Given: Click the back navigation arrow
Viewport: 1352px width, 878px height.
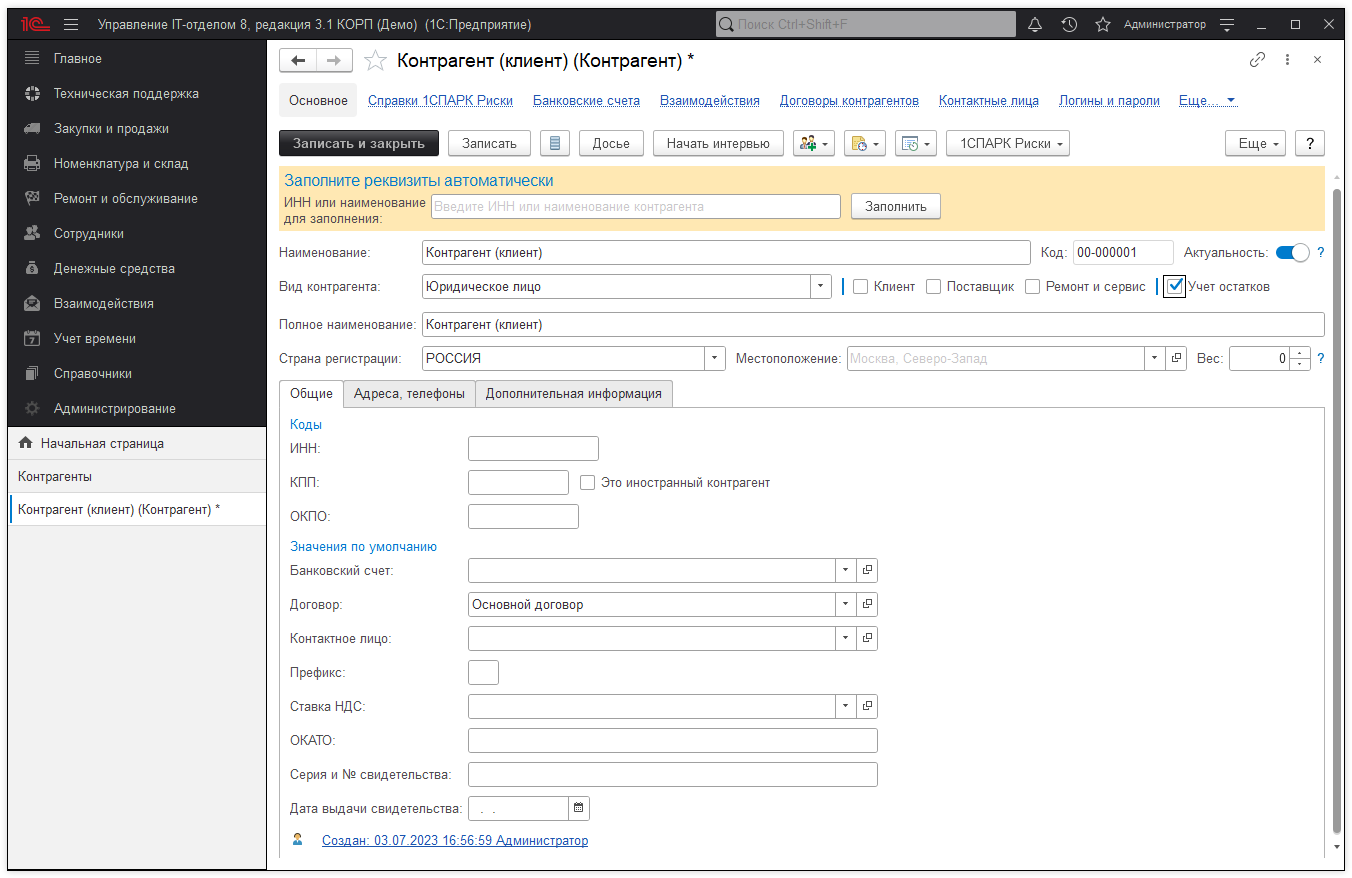Looking at the screenshot, I should [298, 61].
